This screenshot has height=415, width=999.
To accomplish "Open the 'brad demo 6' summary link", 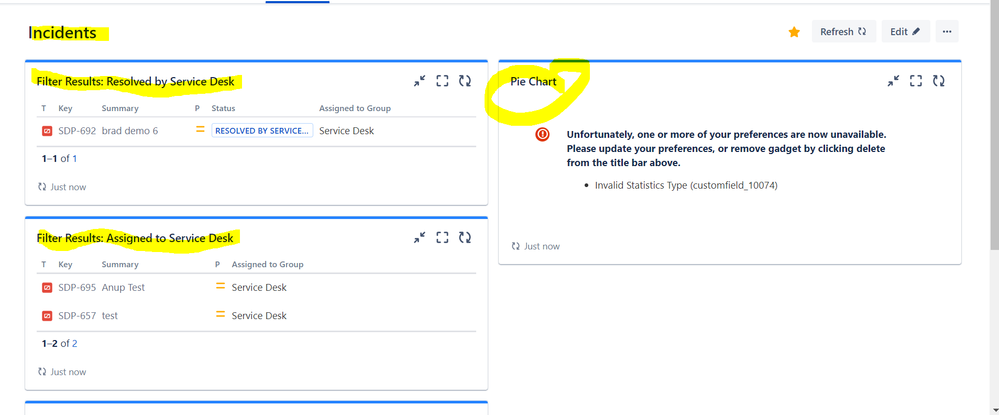I will [x=130, y=131].
